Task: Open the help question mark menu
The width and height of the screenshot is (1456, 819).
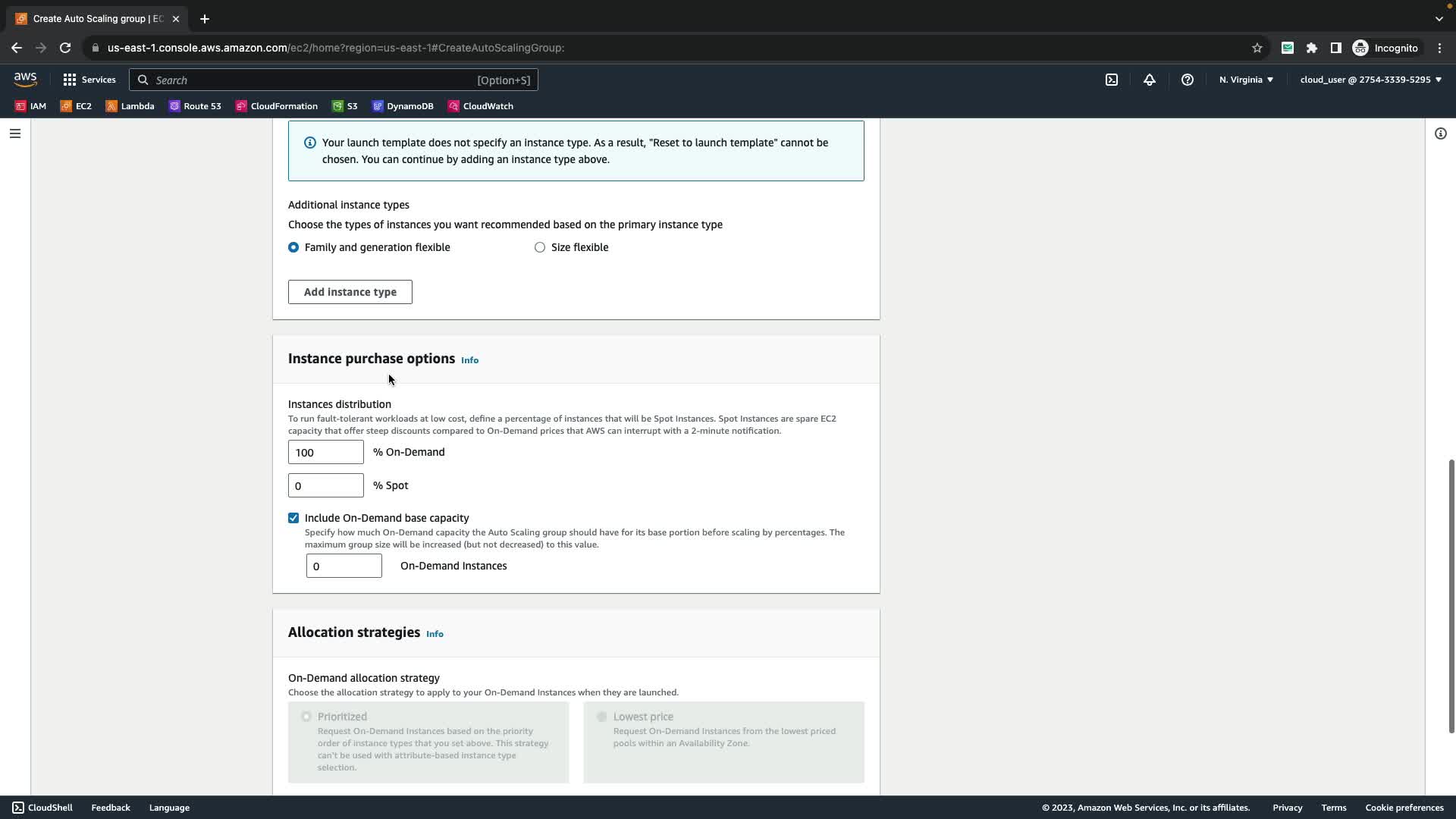Action: click(x=1188, y=80)
